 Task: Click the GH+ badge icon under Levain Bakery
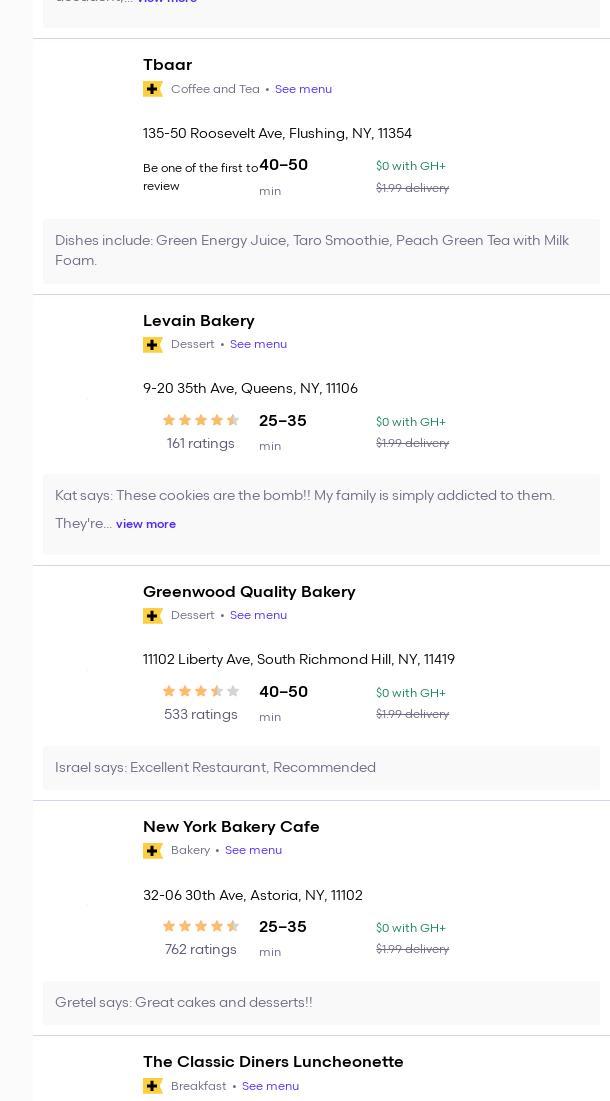(x=153, y=345)
